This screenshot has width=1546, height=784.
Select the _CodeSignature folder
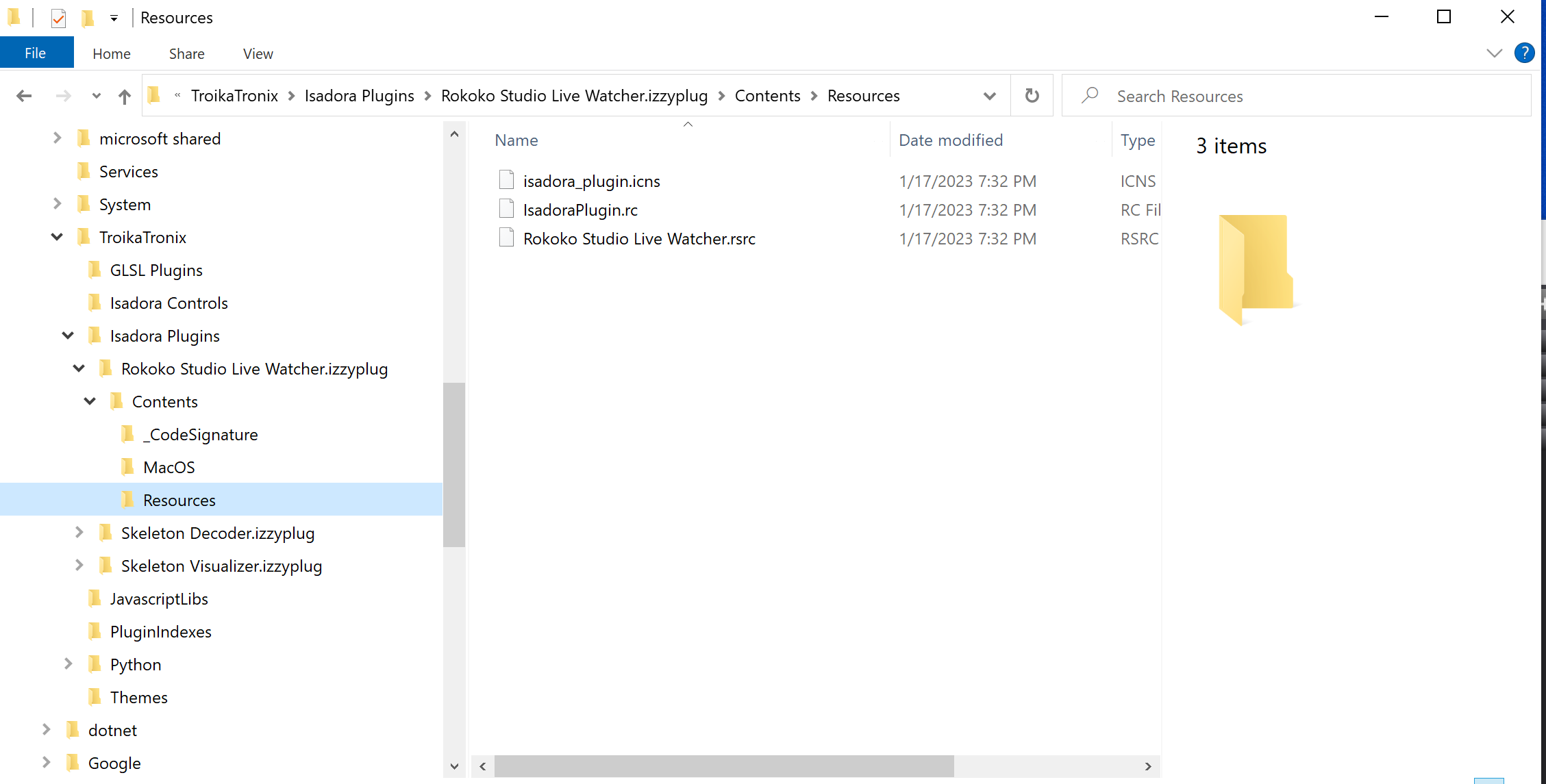coord(201,435)
